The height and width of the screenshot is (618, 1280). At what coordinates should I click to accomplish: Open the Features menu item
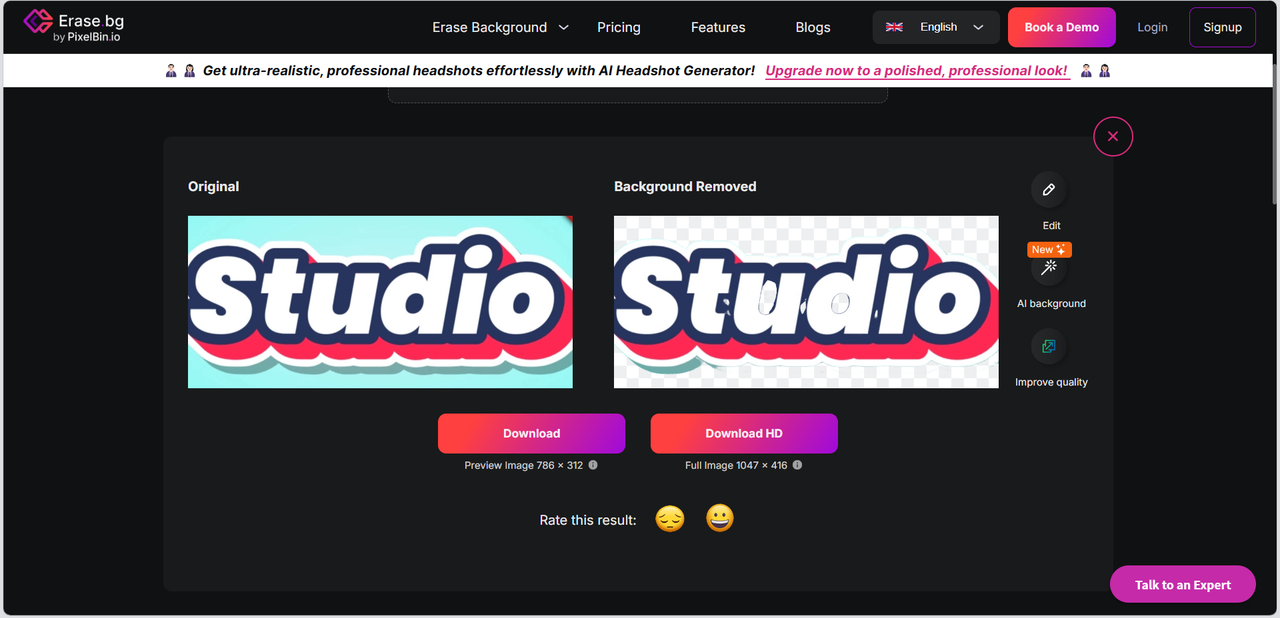pyautogui.click(x=718, y=27)
